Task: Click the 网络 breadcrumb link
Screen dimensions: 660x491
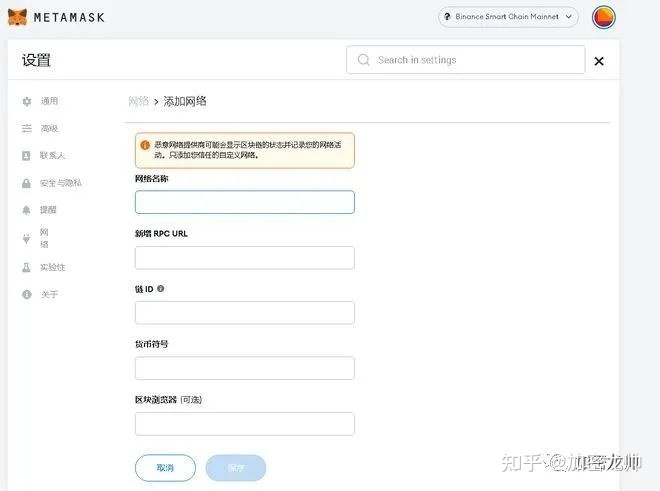Action: (x=138, y=101)
